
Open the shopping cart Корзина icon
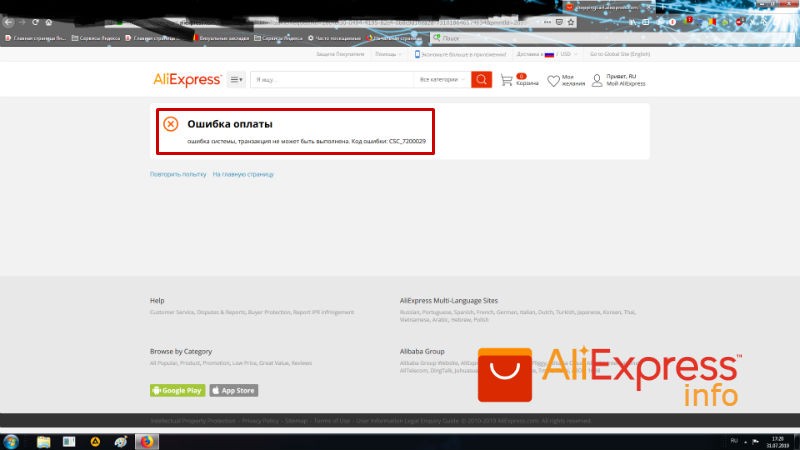point(519,80)
